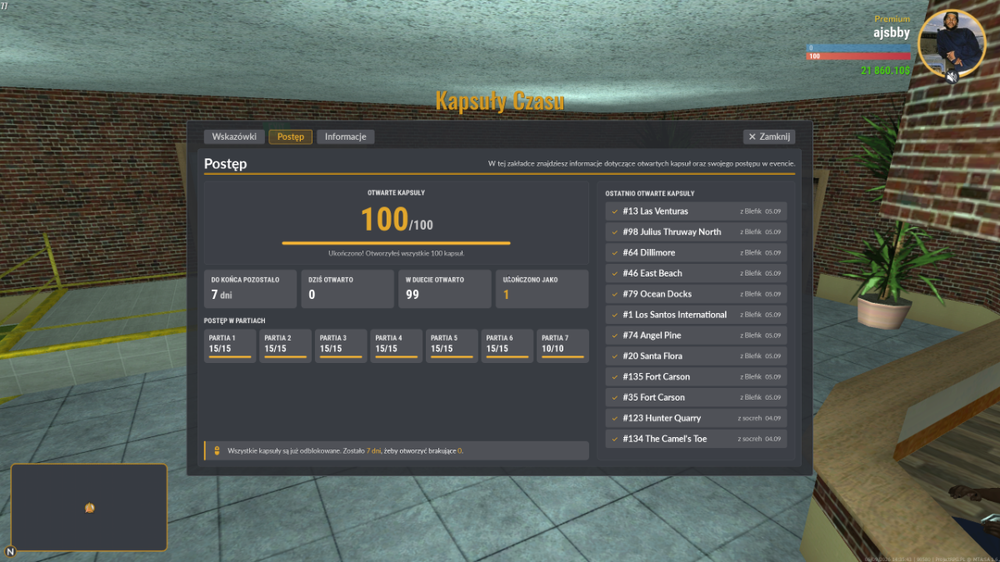Click the 7 dni link in notice
Image resolution: width=1000 pixels, height=562 pixels.
point(374,450)
